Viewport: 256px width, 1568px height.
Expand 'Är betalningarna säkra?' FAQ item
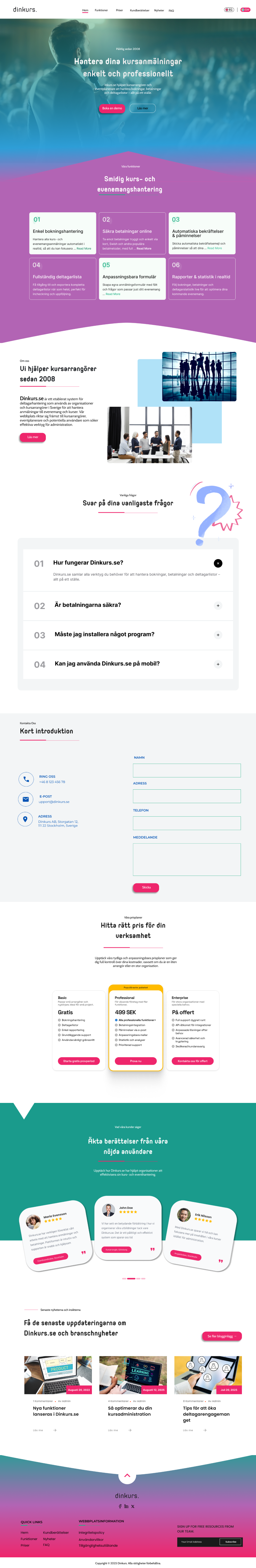218,606
